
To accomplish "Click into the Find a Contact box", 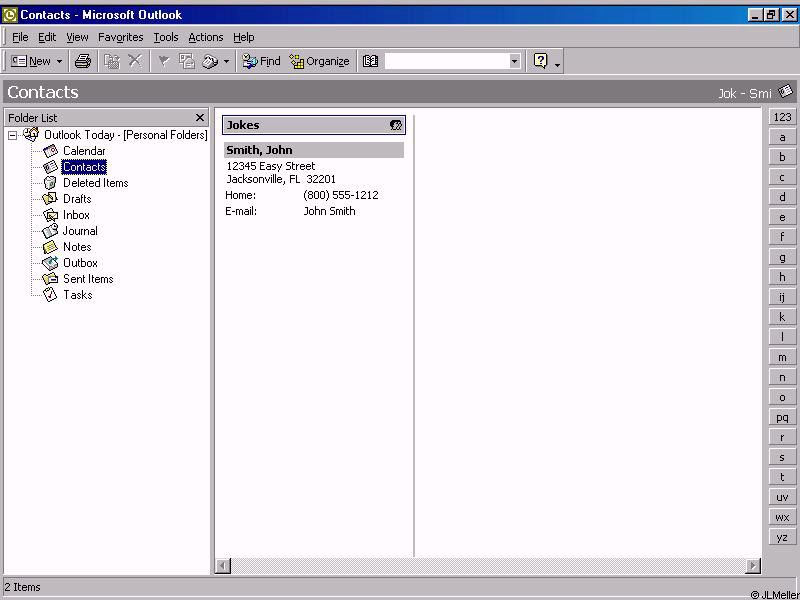I will click(x=446, y=61).
